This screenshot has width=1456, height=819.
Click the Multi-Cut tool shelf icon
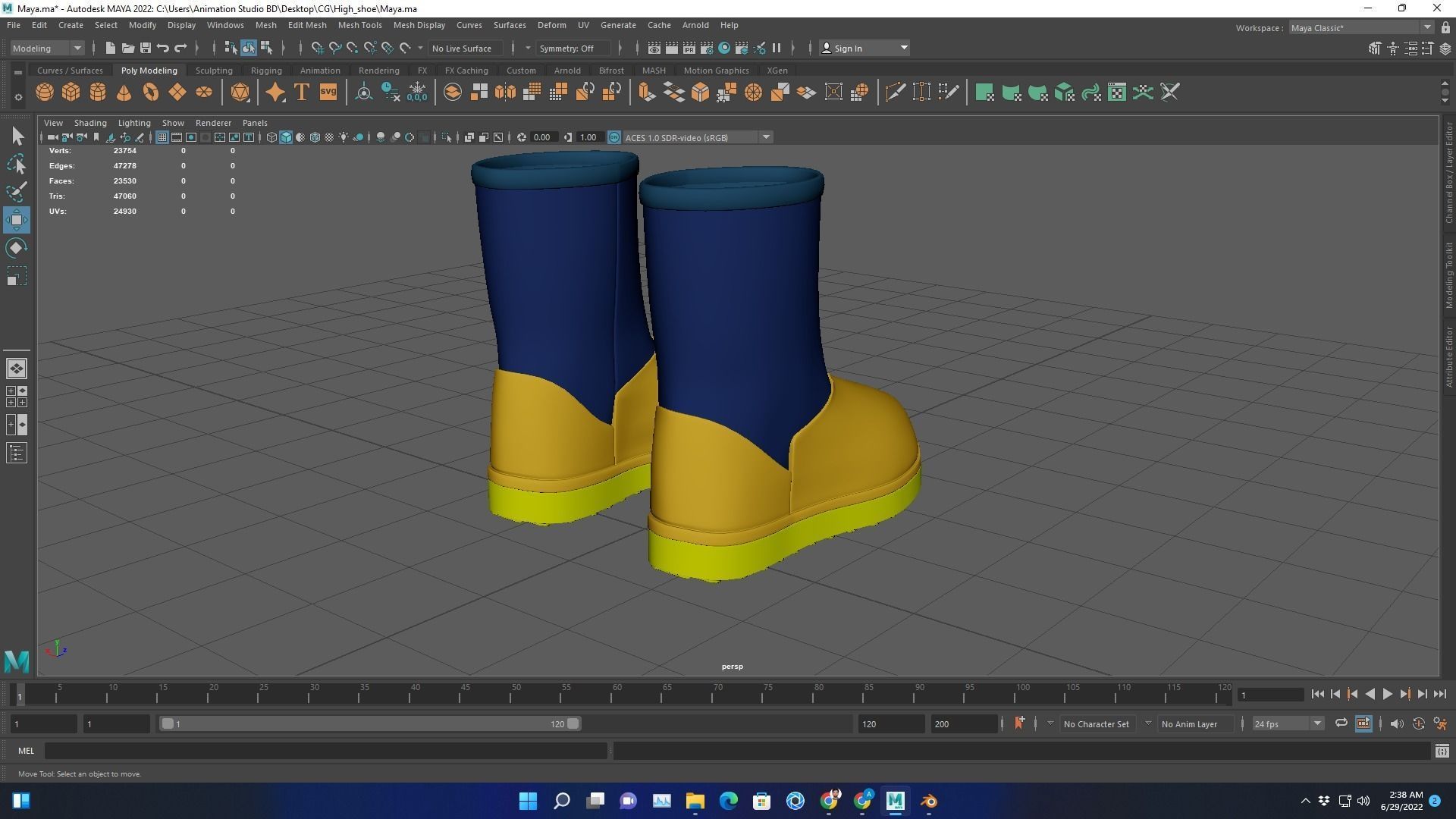[896, 93]
